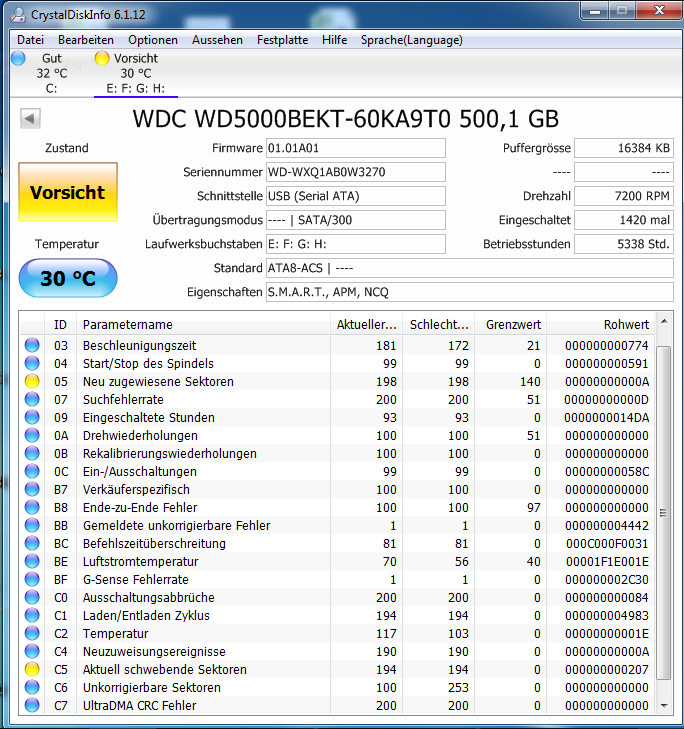Screen dimensions: 684x729
Task: Click the Parametername column header
Action: pos(203,325)
